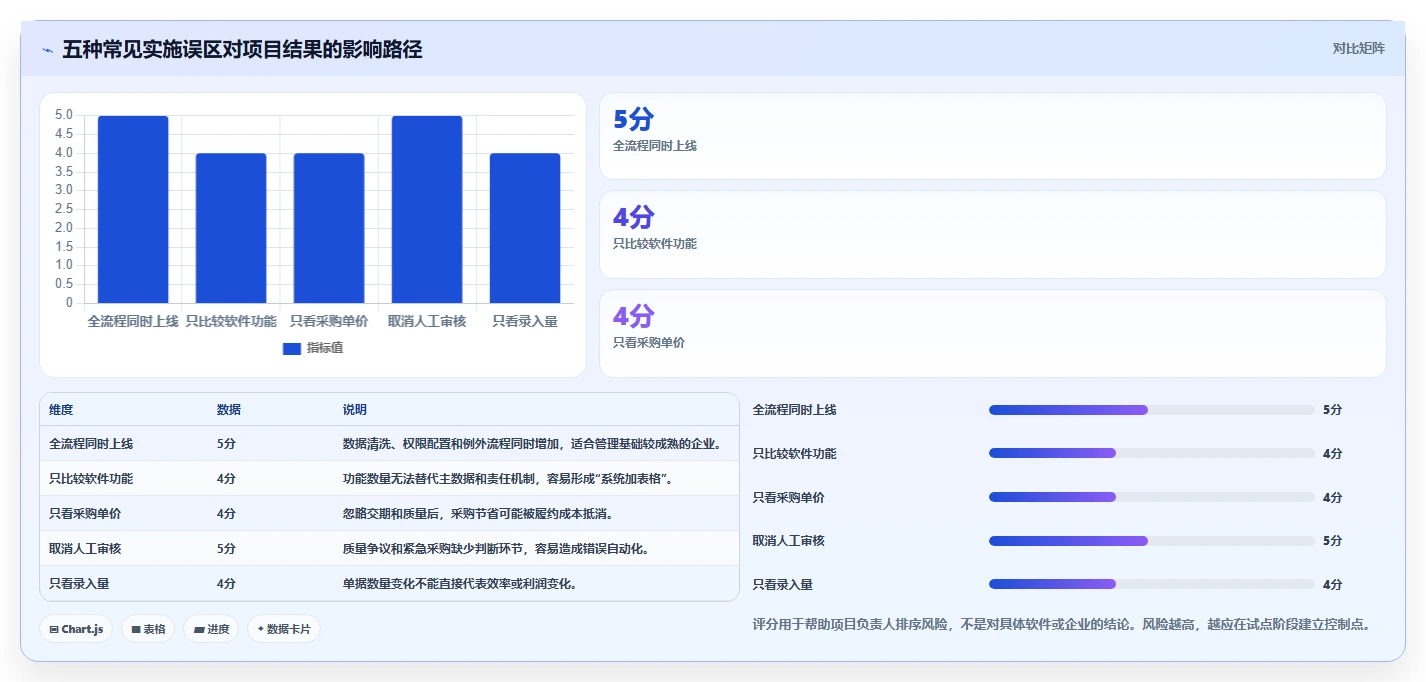Click the 维度 table column header
The image size is (1426, 682).
(x=61, y=410)
